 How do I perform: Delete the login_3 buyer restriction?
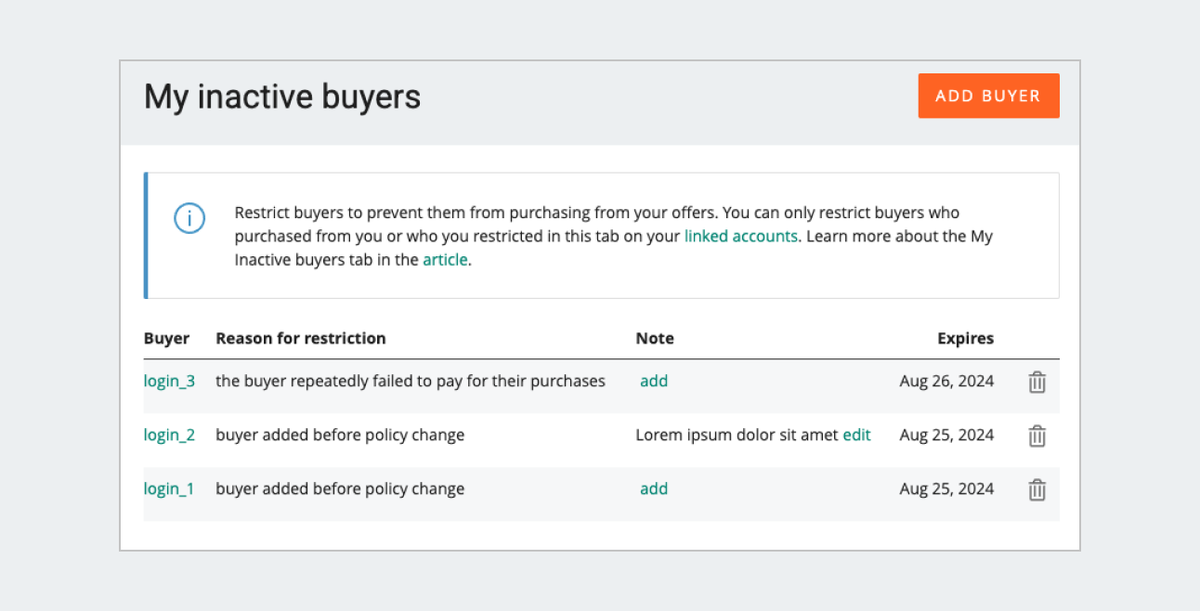(x=1037, y=382)
